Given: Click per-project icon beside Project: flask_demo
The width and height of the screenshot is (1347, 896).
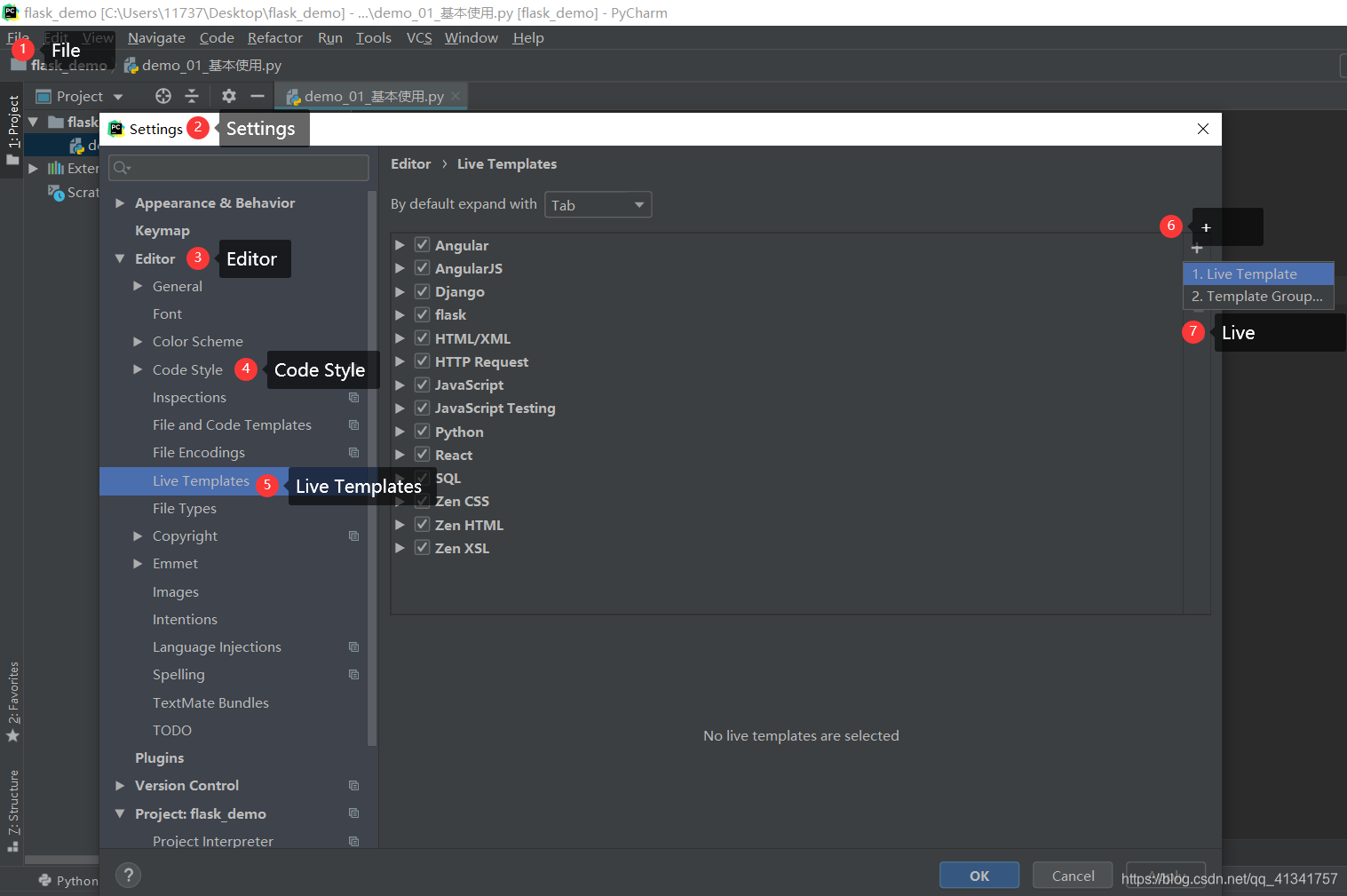Looking at the screenshot, I should 353,813.
